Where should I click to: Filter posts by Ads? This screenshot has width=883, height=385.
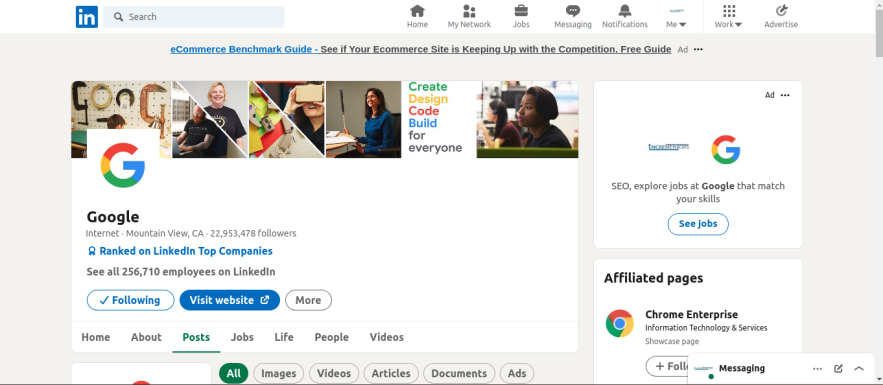pos(517,373)
